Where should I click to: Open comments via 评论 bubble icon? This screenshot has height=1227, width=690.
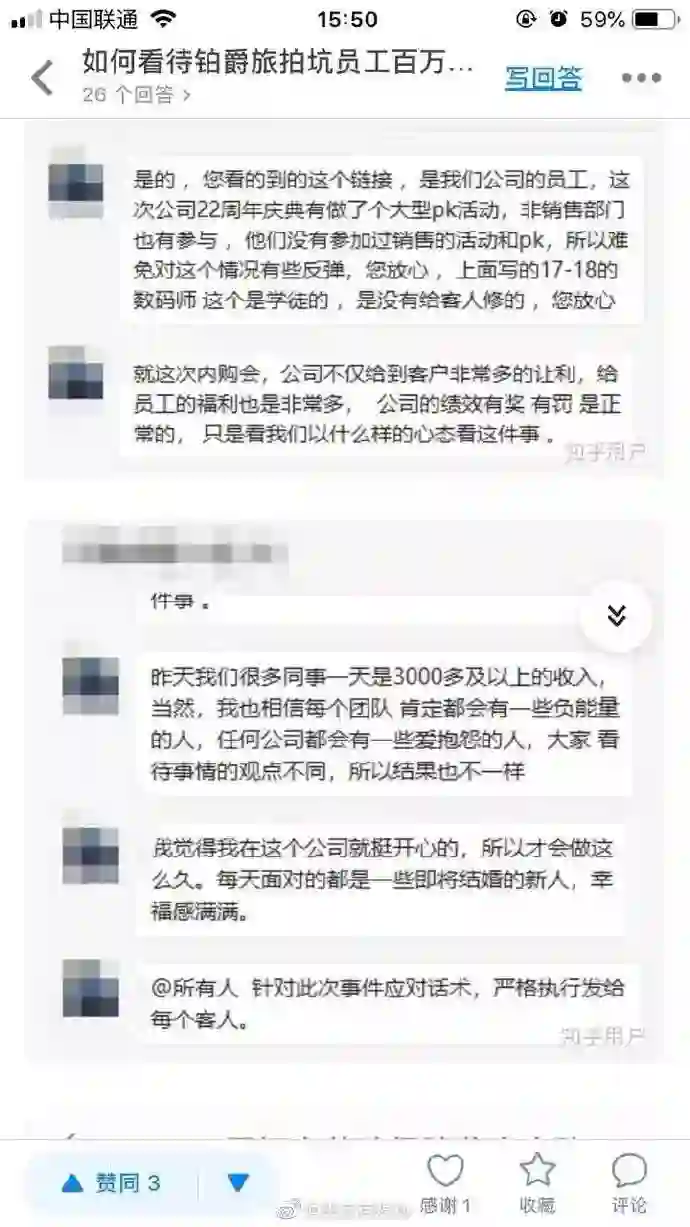(x=629, y=1170)
